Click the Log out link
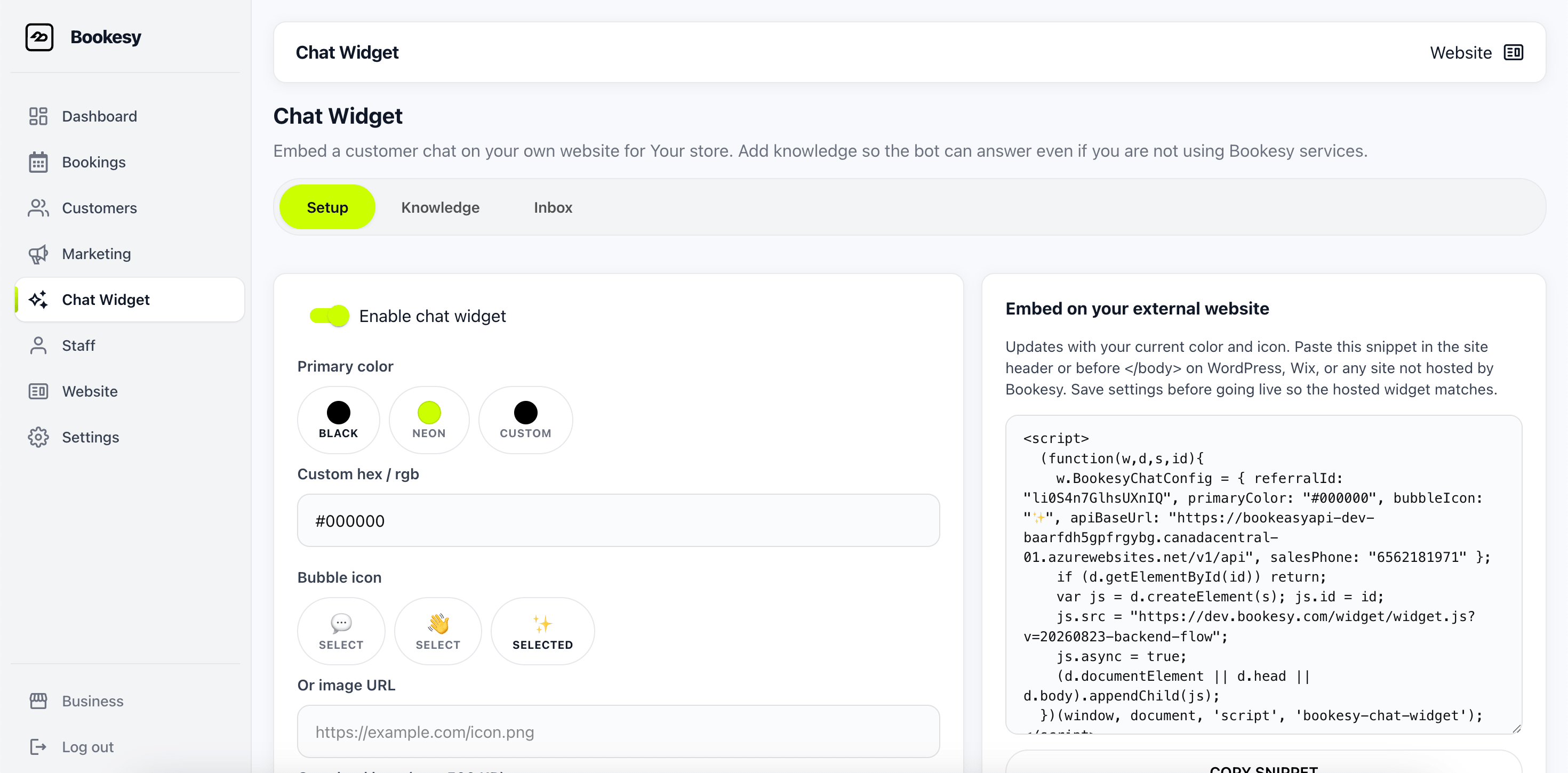Image resolution: width=1568 pixels, height=773 pixels. [130, 747]
